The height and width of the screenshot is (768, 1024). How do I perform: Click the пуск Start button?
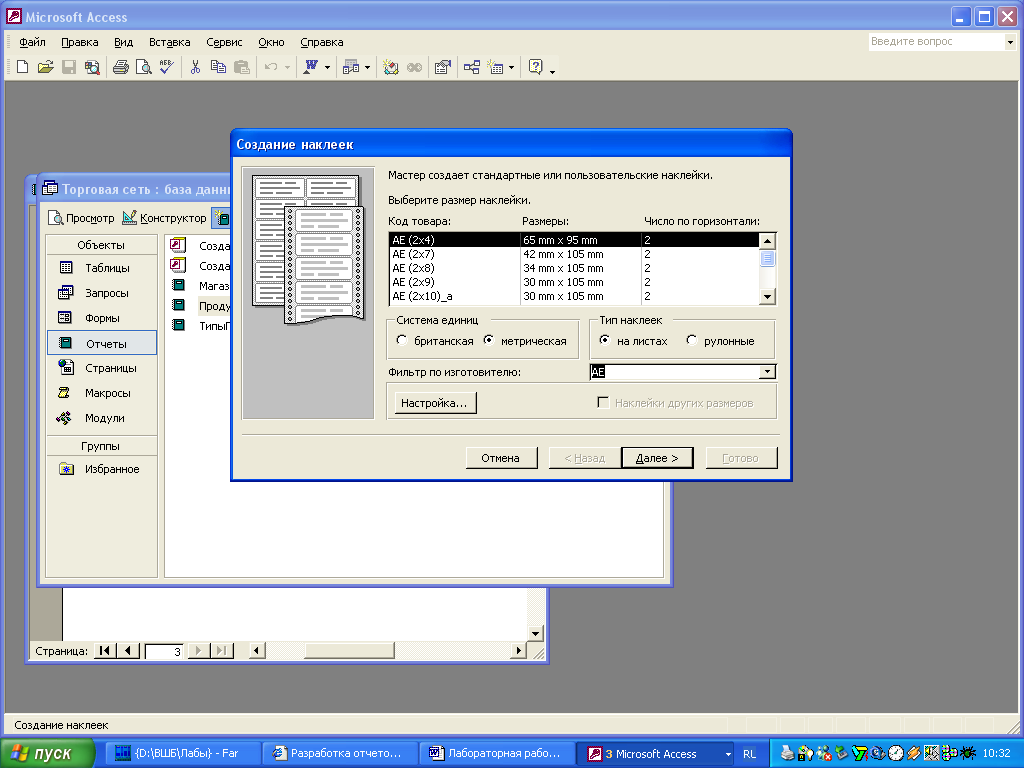point(47,754)
